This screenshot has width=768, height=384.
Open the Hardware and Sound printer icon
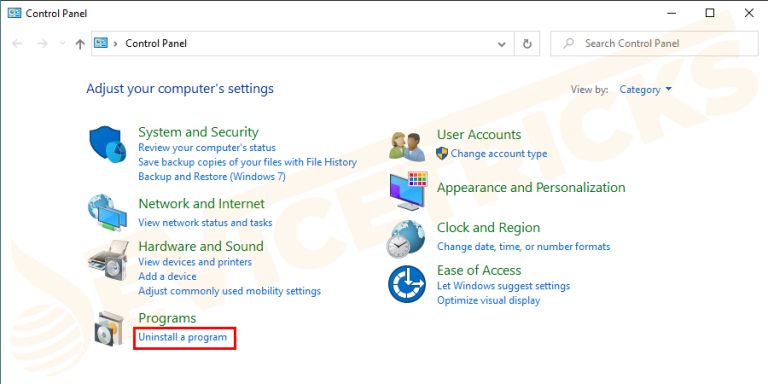[x=108, y=260]
